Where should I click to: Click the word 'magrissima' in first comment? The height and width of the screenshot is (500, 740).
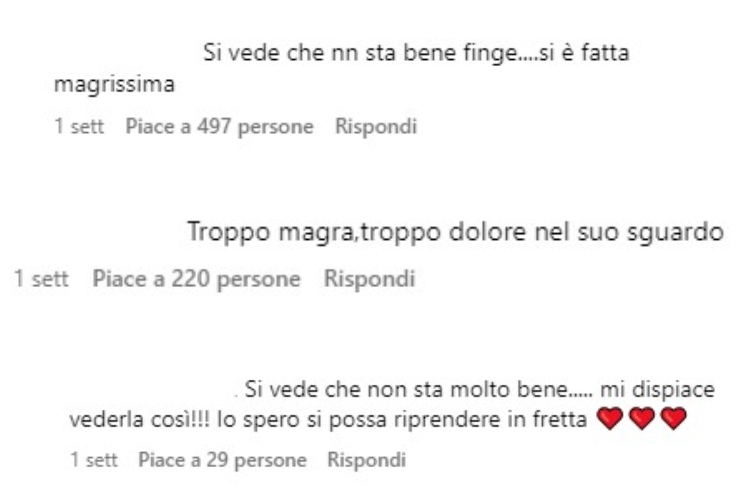point(114,85)
